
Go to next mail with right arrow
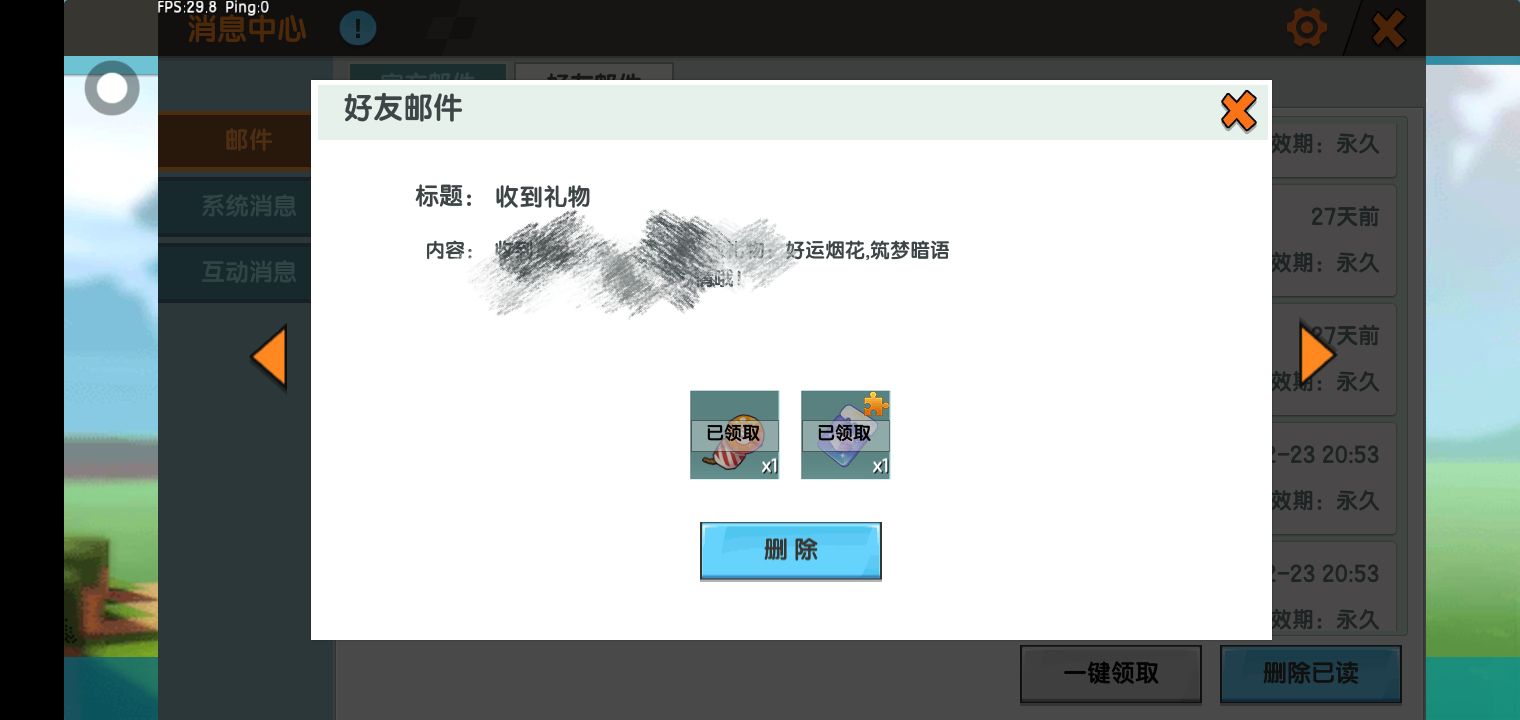[x=1316, y=355]
